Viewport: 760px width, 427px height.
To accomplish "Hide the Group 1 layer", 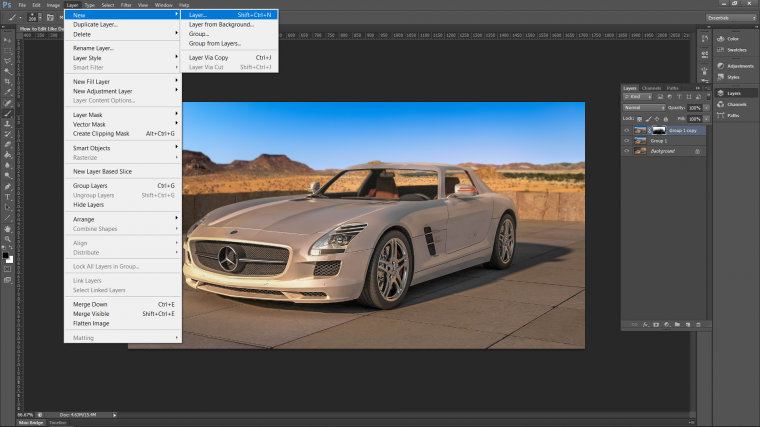I will coord(626,141).
